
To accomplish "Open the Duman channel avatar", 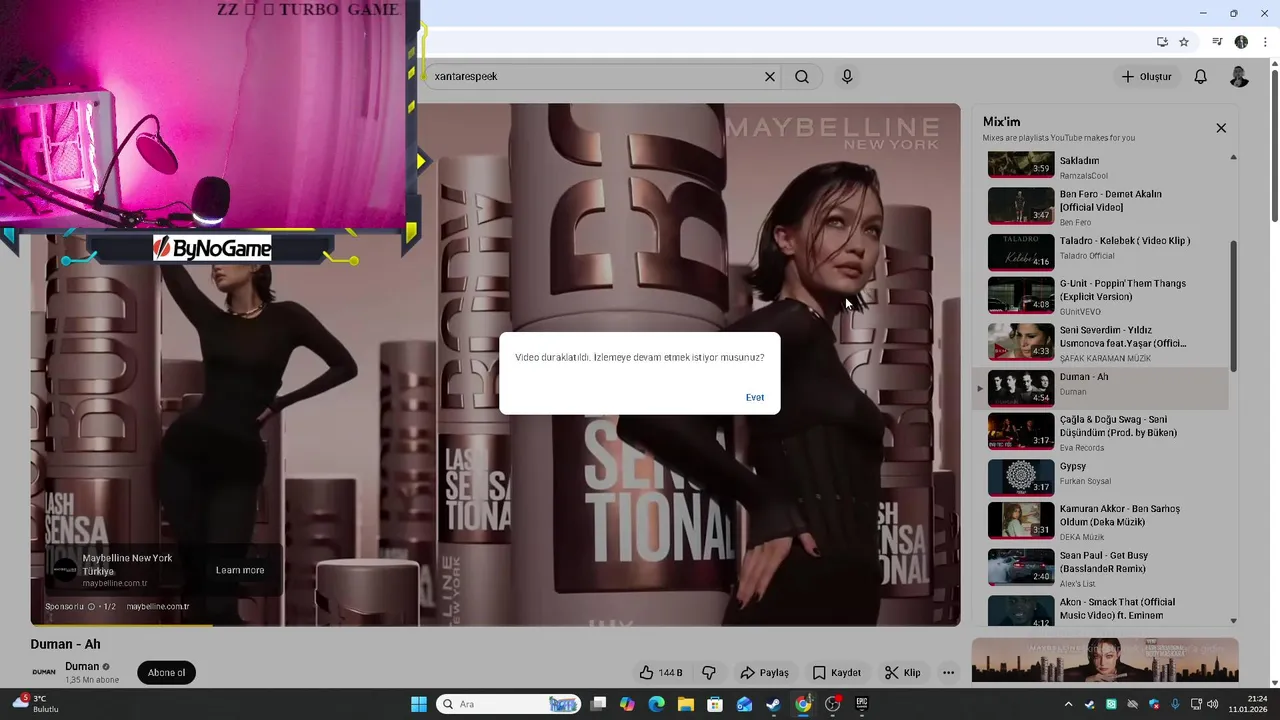I will [44, 672].
